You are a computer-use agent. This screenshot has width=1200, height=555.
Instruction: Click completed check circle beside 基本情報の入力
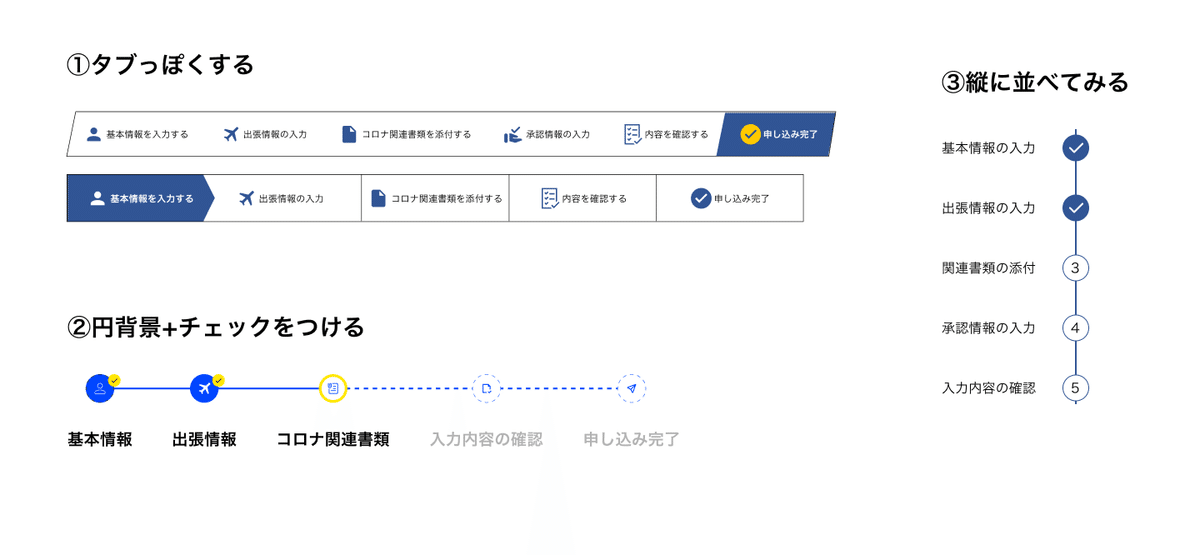click(x=1075, y=148)
